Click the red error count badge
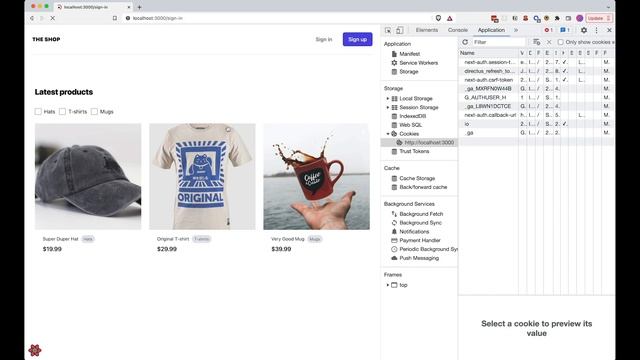Viewport: 640px width, 360px height. (548, 30)
